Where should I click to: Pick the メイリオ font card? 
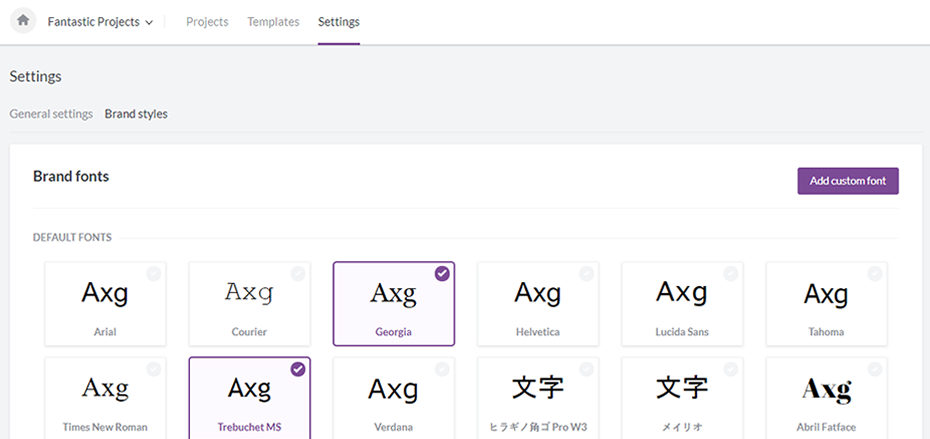pos(682,398)
